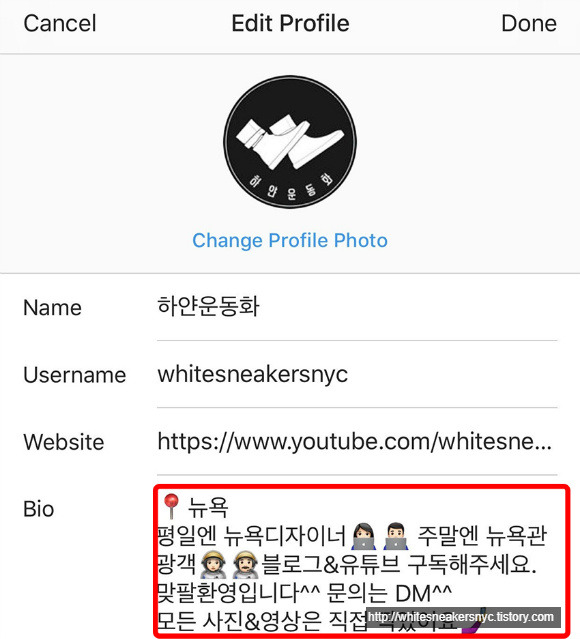This screenshot has height=639, width=580.
Task: Tap the Name label
Action: point(53,308)
